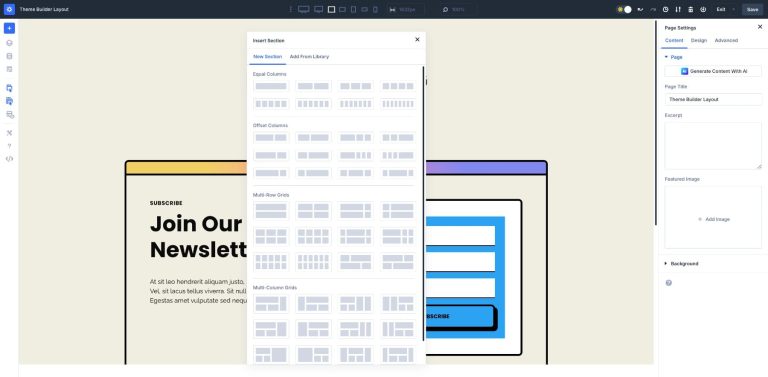Open the Design tab in Page Settings

click(699, 41)
